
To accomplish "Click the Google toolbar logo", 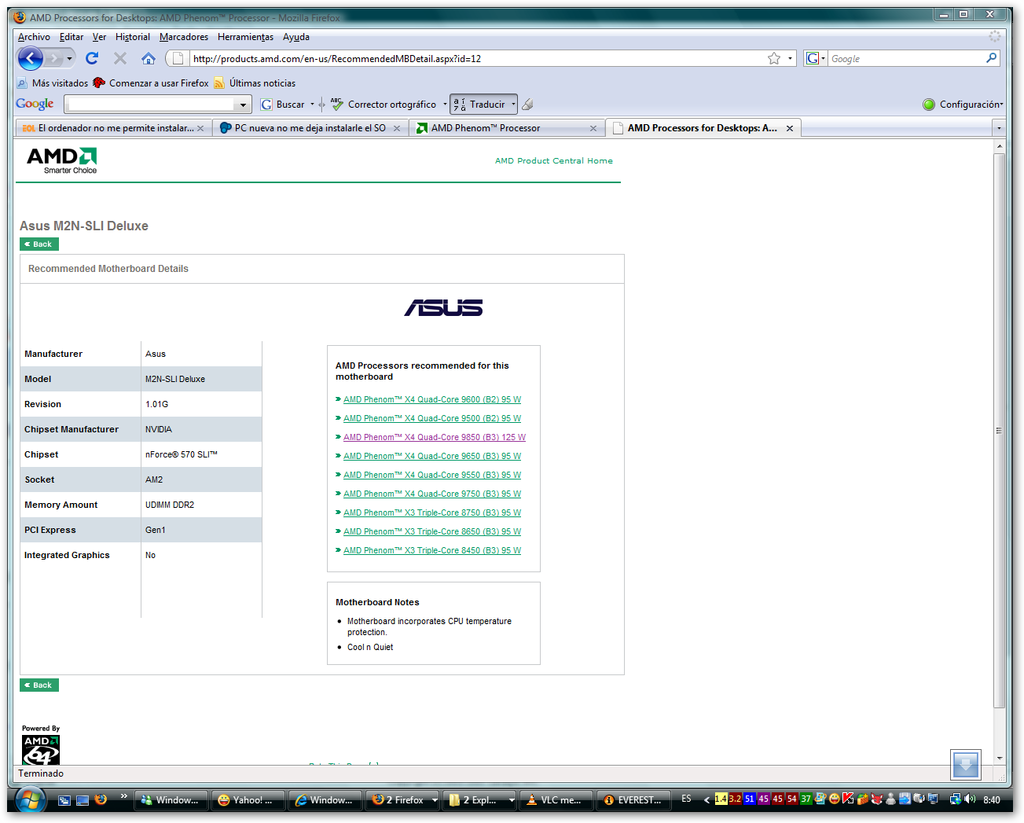I will (x=35, y=104).
